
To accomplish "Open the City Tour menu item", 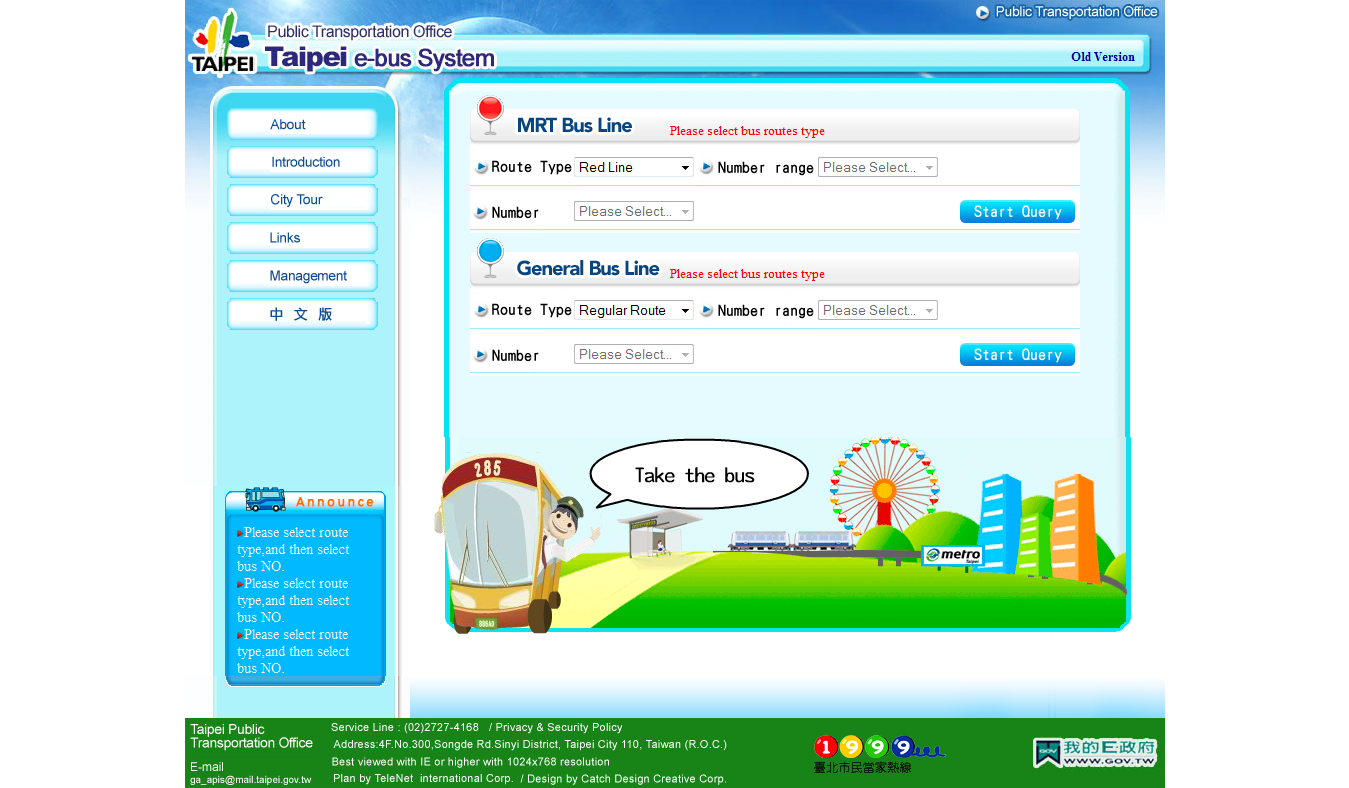I will tap(302, 199).
